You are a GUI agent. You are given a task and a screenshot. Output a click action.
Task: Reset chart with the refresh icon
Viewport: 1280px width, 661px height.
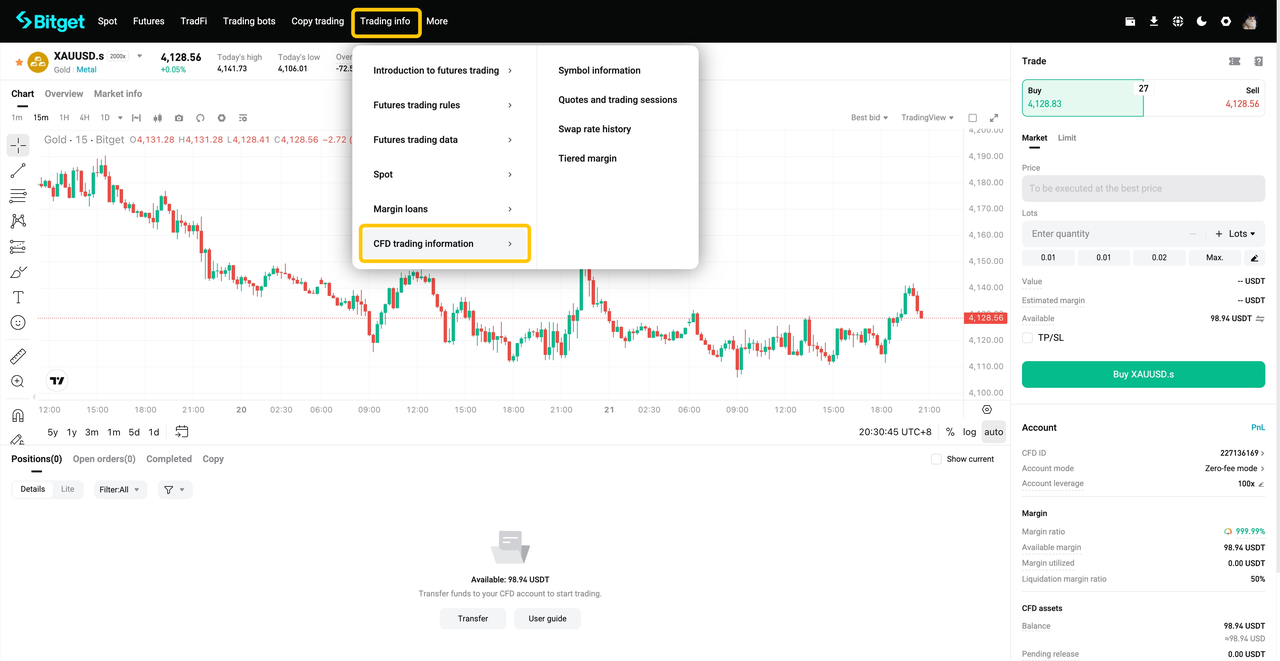(200, 118)
